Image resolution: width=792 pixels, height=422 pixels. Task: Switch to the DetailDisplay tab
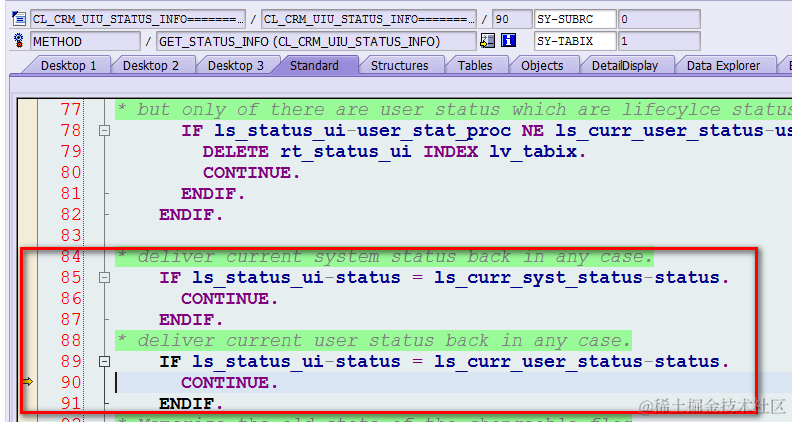pos(625,66)
